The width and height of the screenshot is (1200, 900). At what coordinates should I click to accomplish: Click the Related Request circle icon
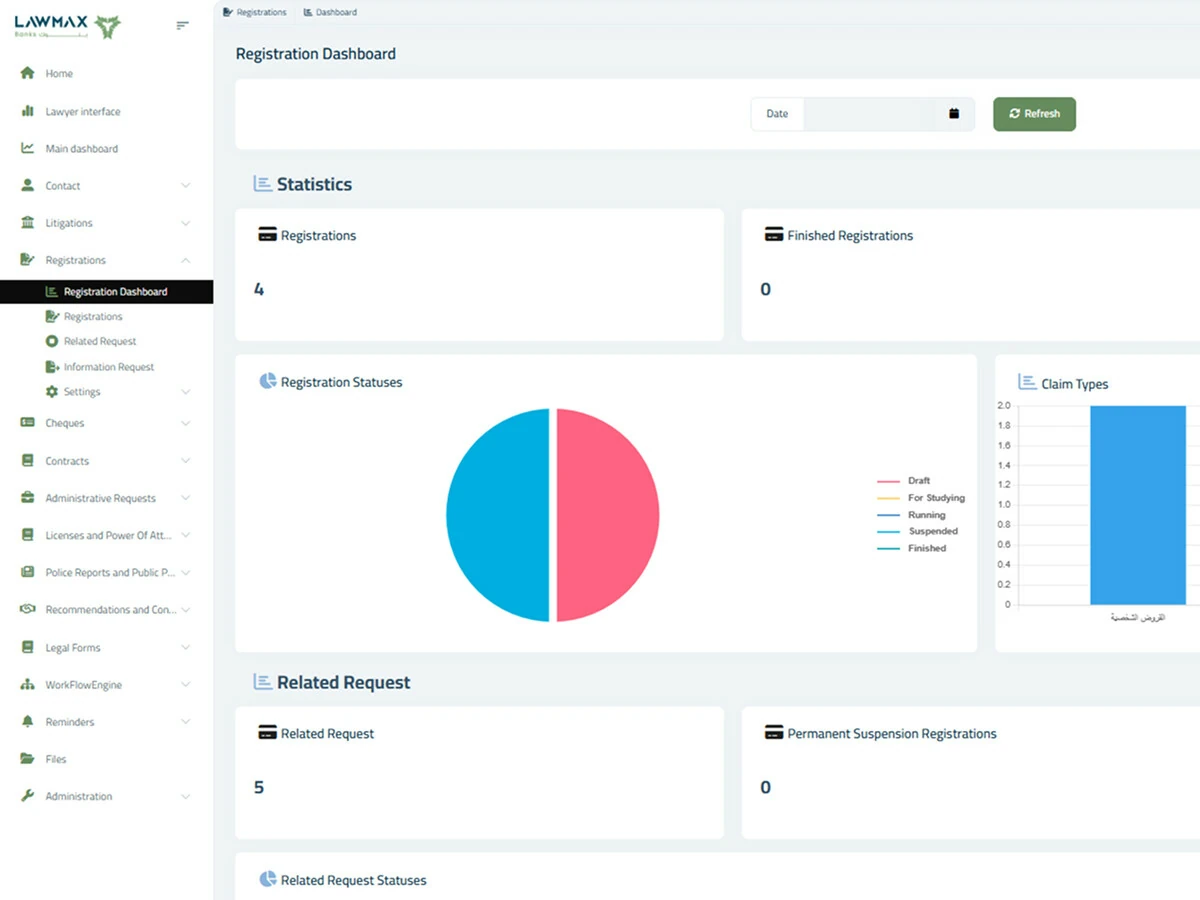click(x=52, y=341)
